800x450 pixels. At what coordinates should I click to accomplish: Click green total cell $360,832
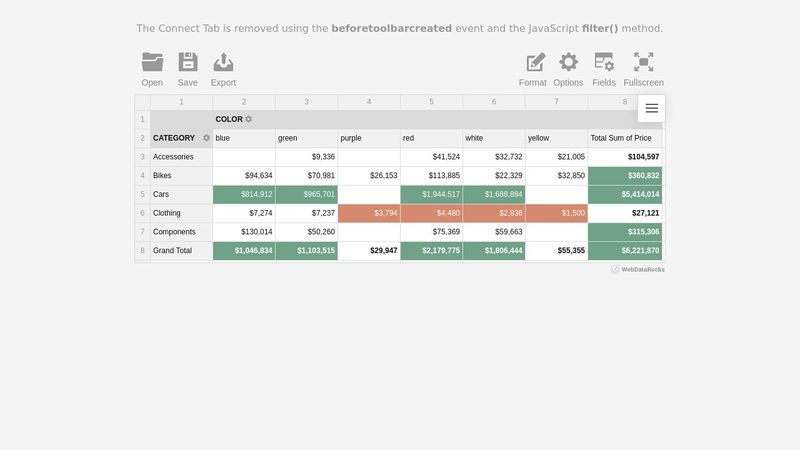(625, 176)
